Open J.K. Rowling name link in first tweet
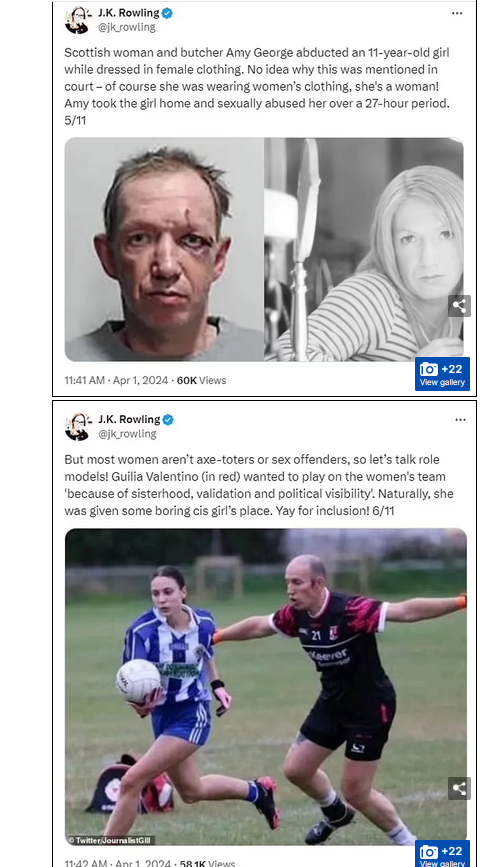 [129, 13]
